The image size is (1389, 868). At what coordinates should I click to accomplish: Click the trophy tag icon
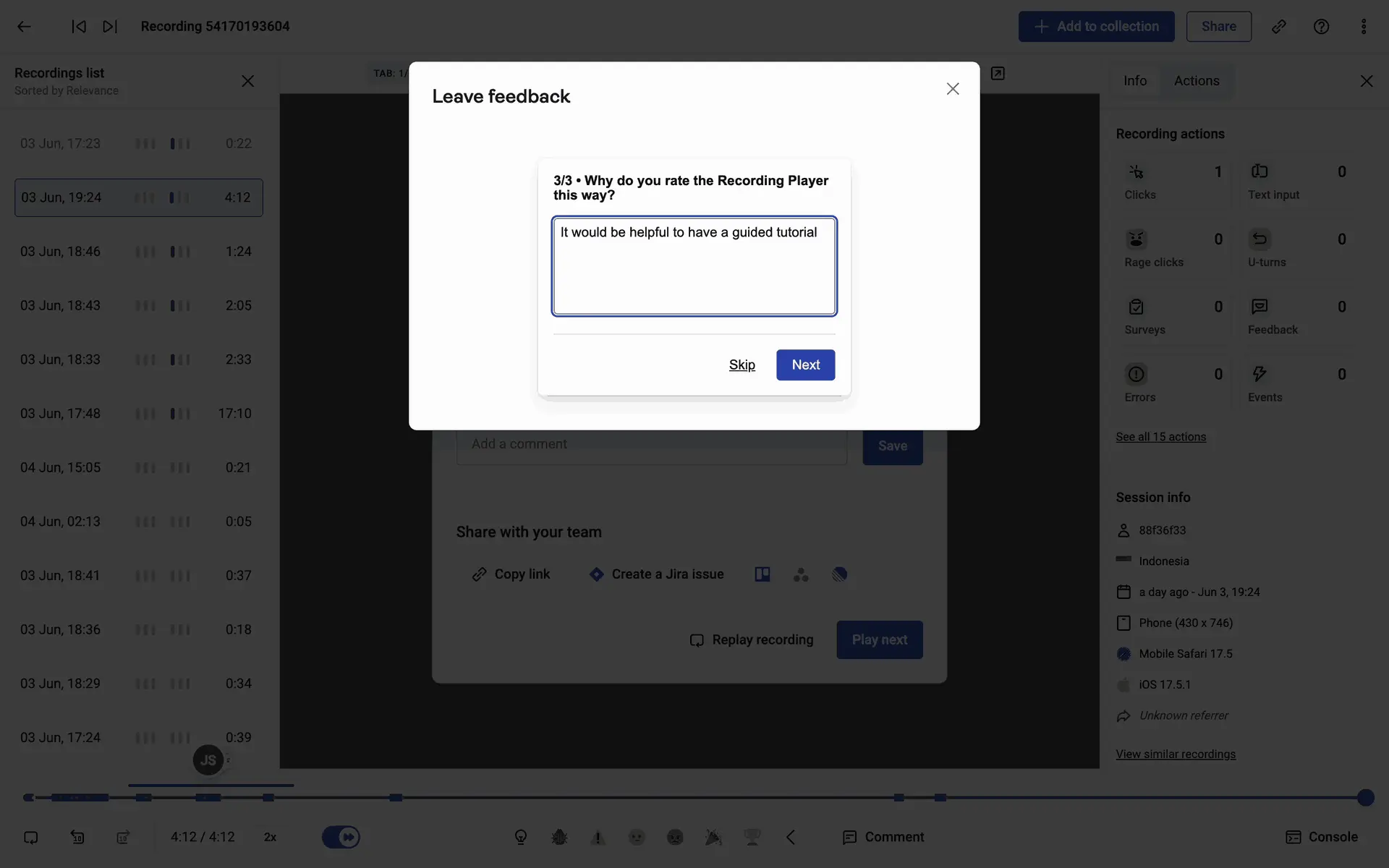pos(752,837)
